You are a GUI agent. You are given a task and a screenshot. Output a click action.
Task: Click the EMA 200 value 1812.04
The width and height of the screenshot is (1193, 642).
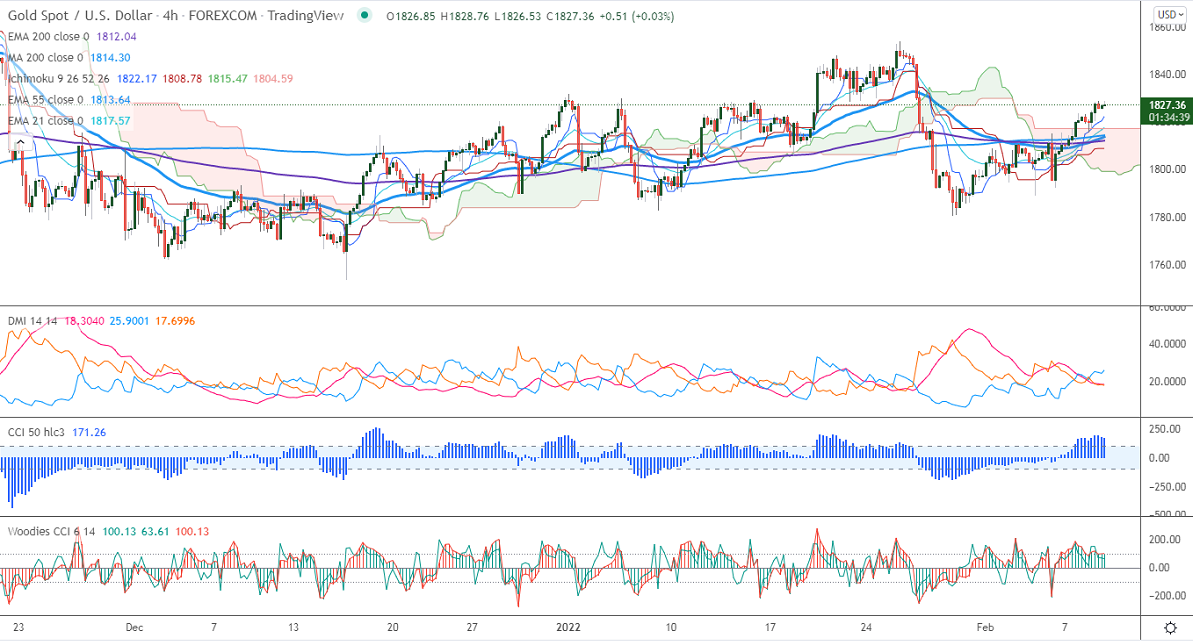tap(116, 37)
